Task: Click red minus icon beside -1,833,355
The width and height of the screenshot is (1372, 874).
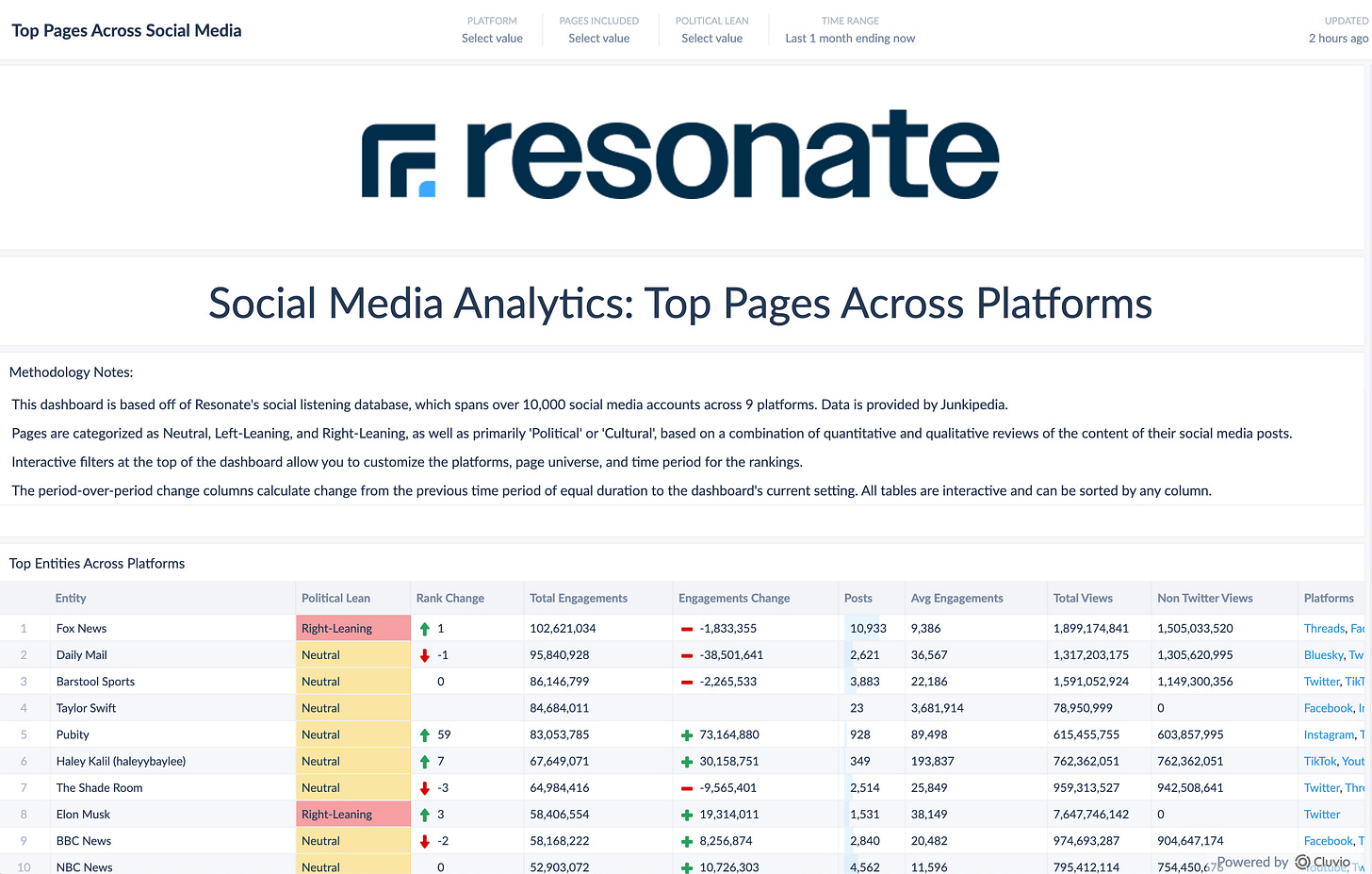Action: pos(687,629)
